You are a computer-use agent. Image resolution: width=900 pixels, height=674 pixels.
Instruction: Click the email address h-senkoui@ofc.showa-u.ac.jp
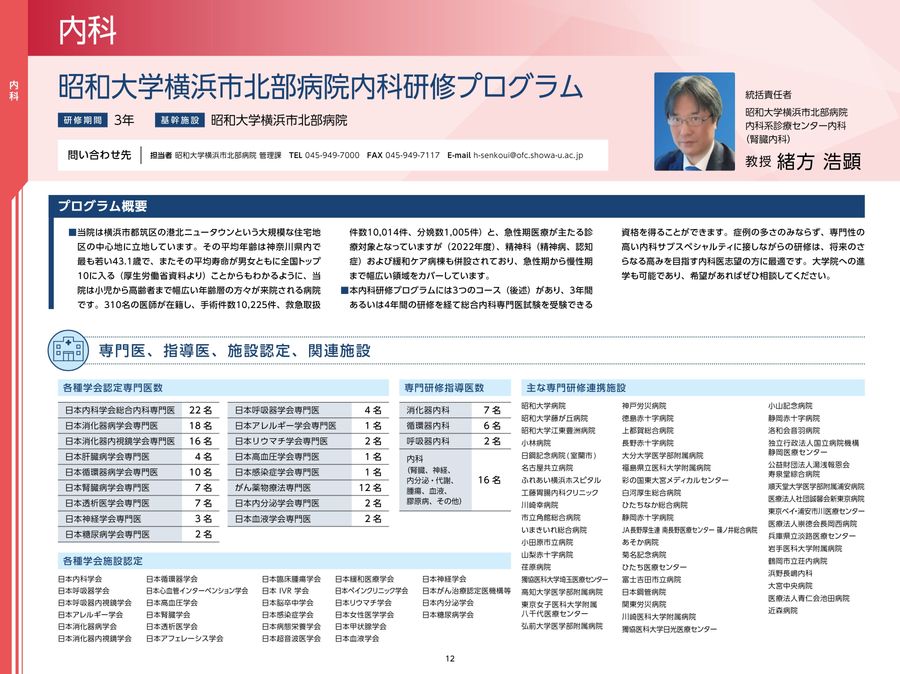(x=528, y=155)
